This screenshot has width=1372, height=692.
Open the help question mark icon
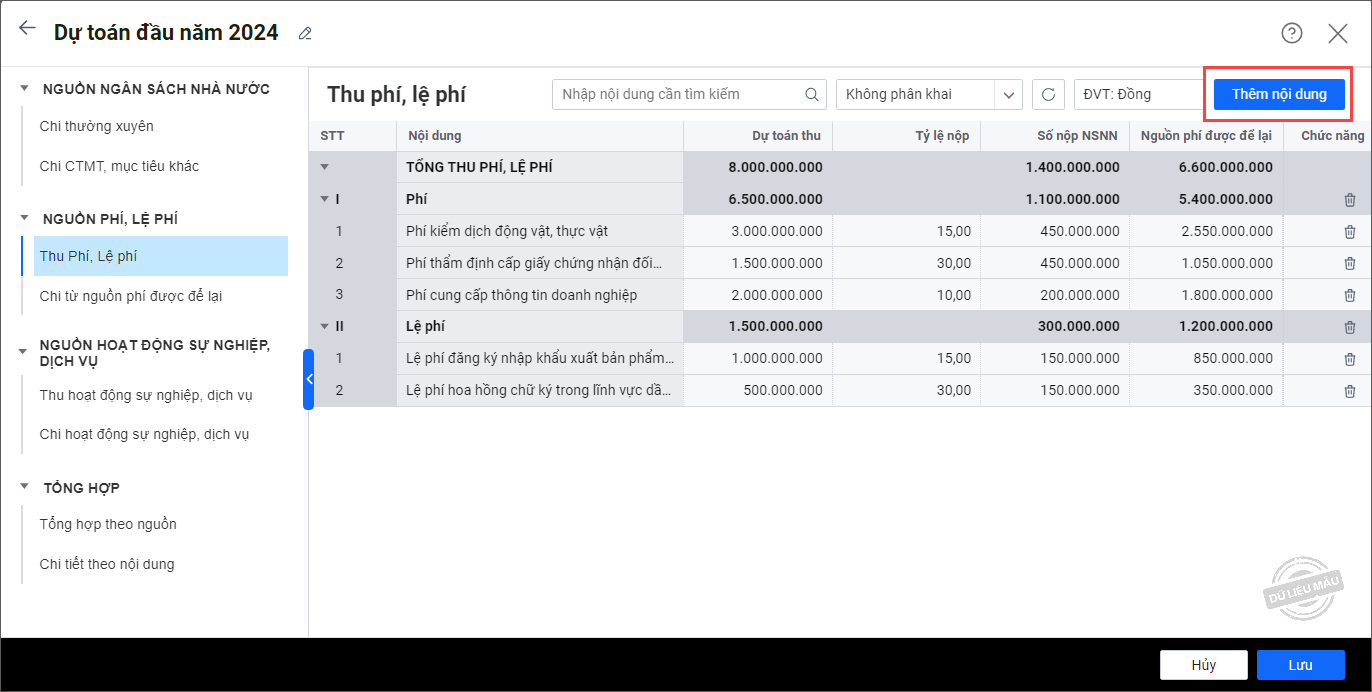click(x=1292, y=33)
